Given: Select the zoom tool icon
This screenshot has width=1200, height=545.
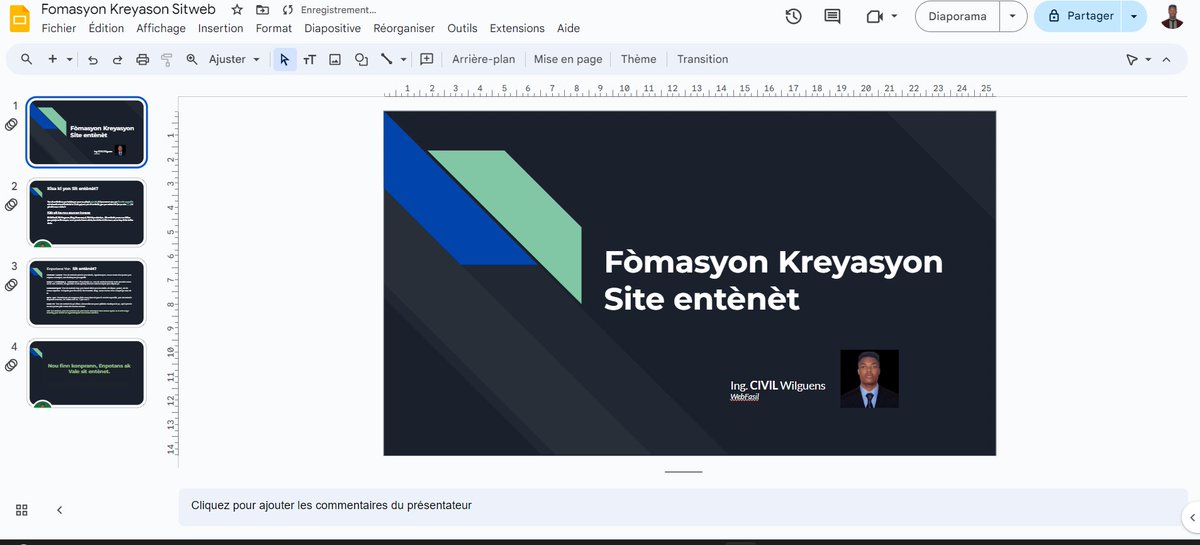Looking at the screenshot, I should (192, 59).
